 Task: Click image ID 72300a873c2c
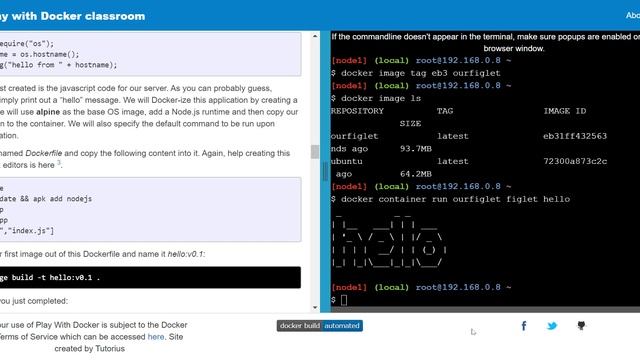coord(575,162)
